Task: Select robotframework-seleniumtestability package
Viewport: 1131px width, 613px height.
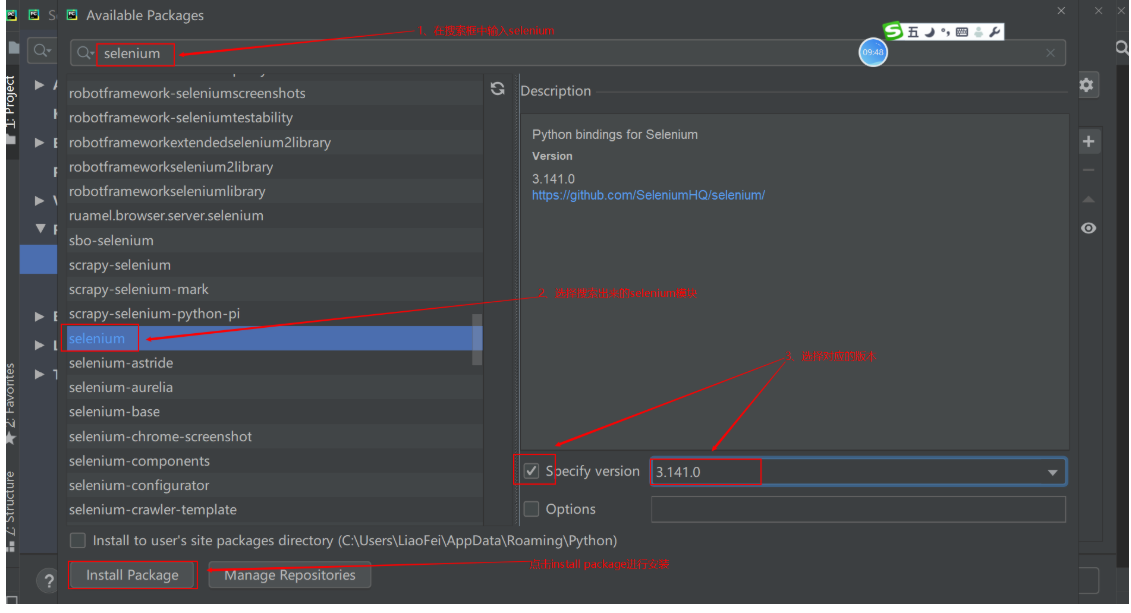Action: tap(275, 118)
